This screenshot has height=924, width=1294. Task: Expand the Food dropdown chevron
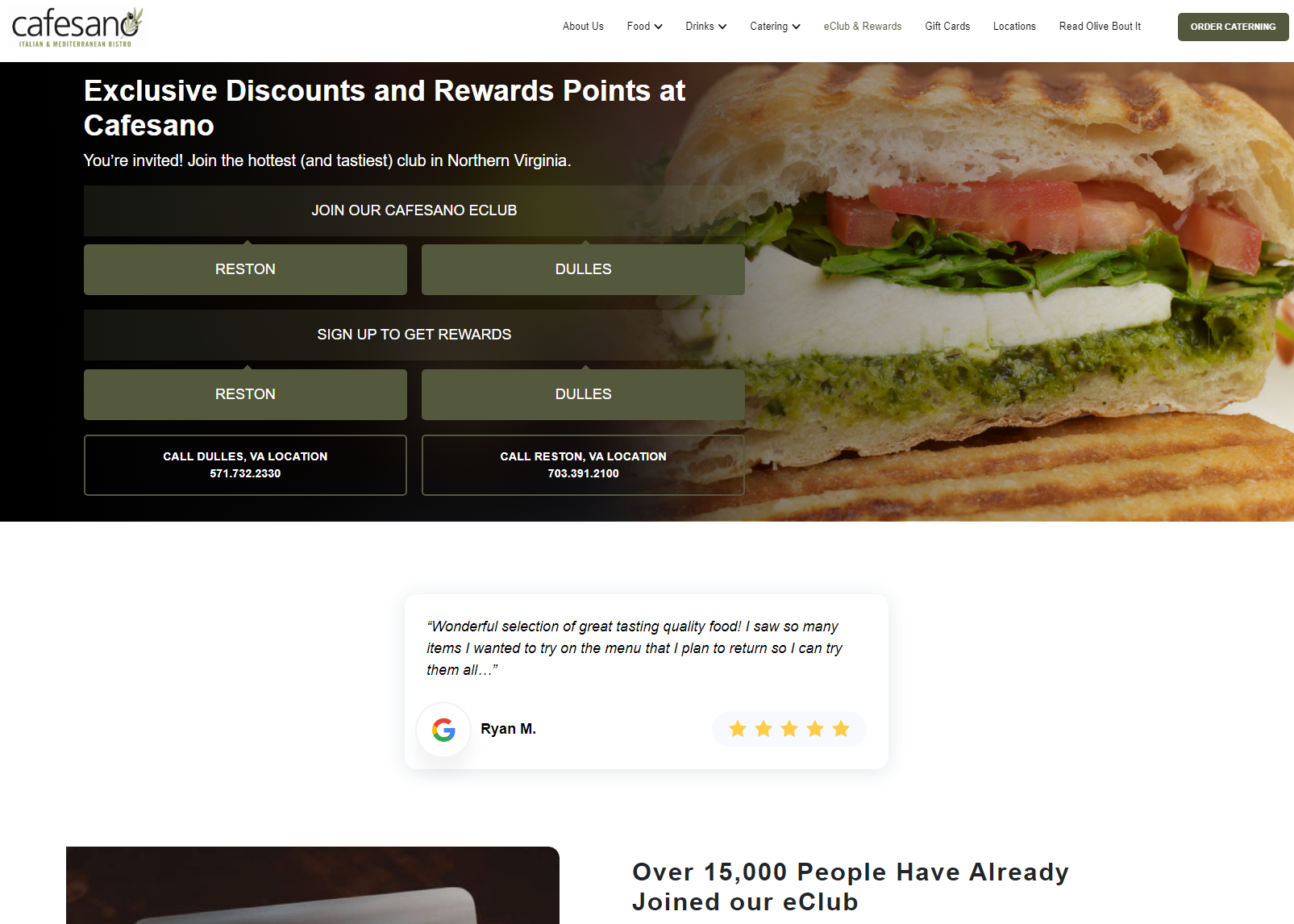click(x=659, y=27)
